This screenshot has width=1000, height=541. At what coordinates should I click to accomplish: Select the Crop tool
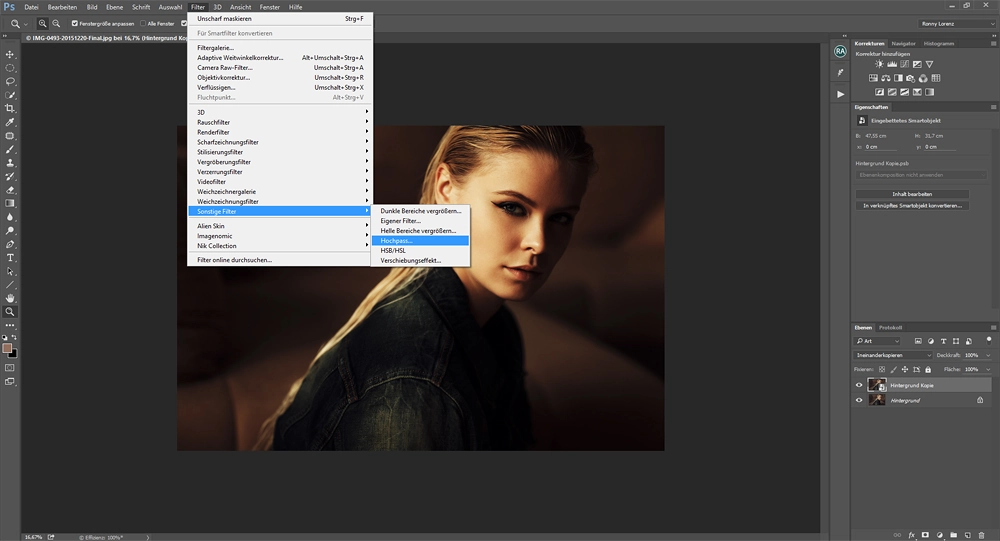[10, 108]
